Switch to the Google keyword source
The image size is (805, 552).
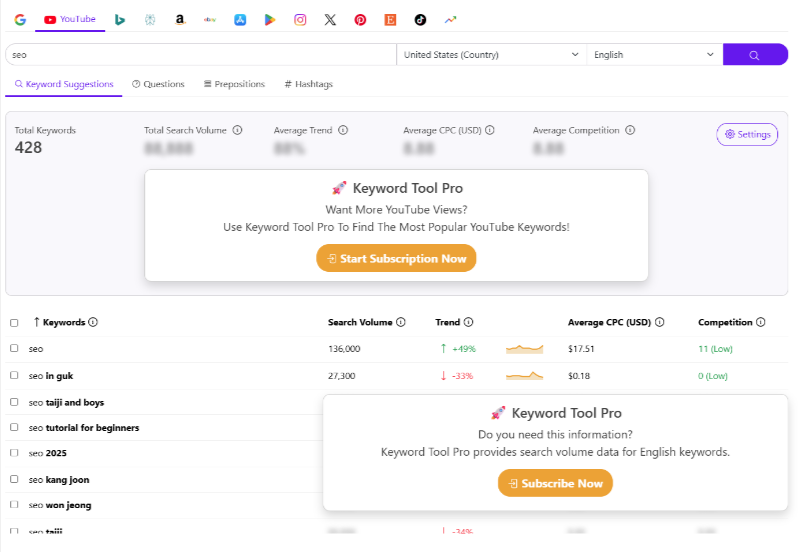[x=20, y=20]
